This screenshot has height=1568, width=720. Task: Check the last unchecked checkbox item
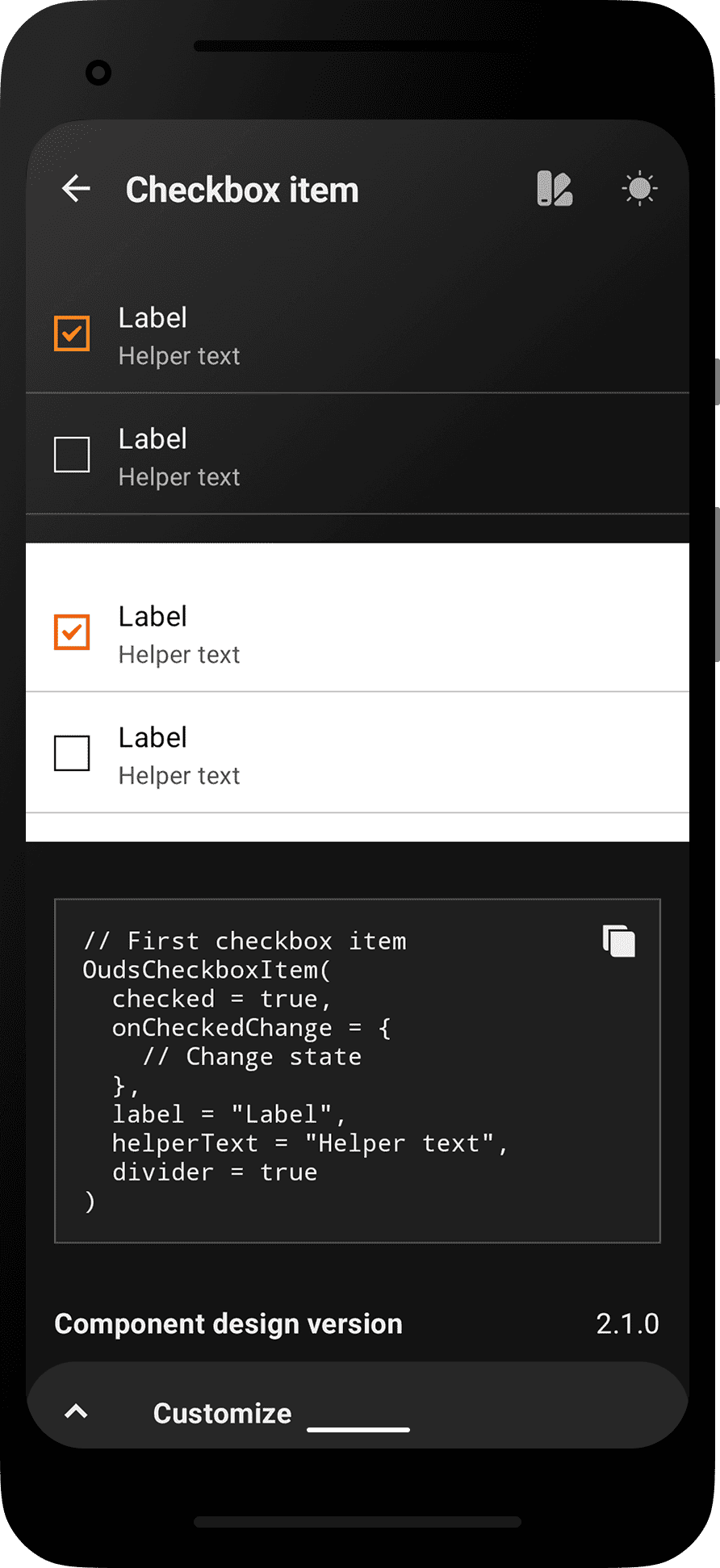point(71,753)
